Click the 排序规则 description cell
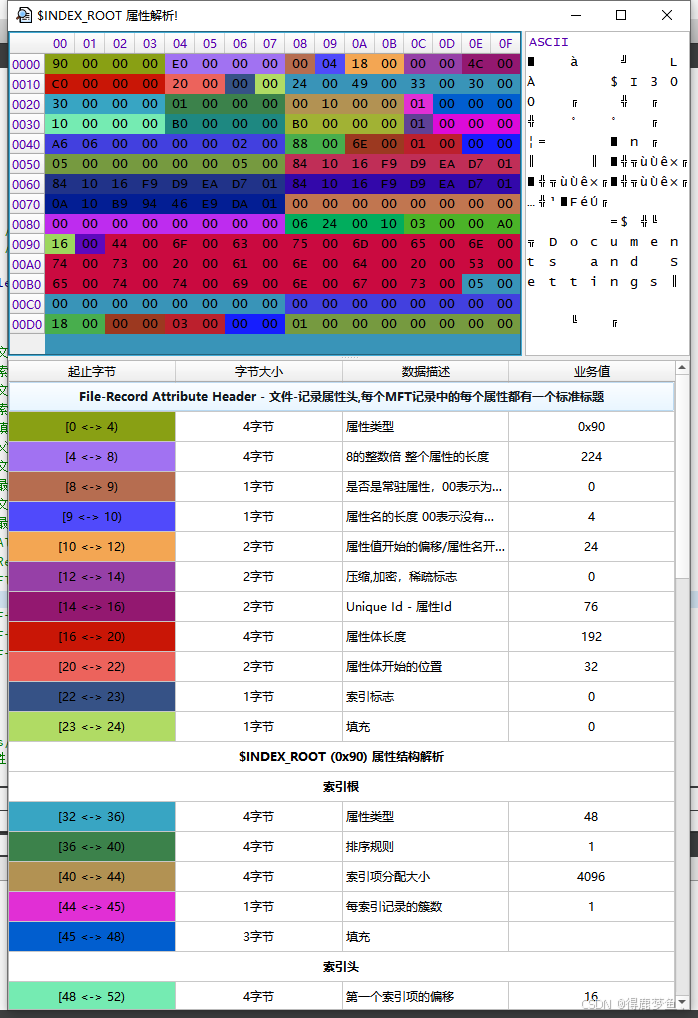This screenshot has width=698, height=1018. [x=425, y=847]
